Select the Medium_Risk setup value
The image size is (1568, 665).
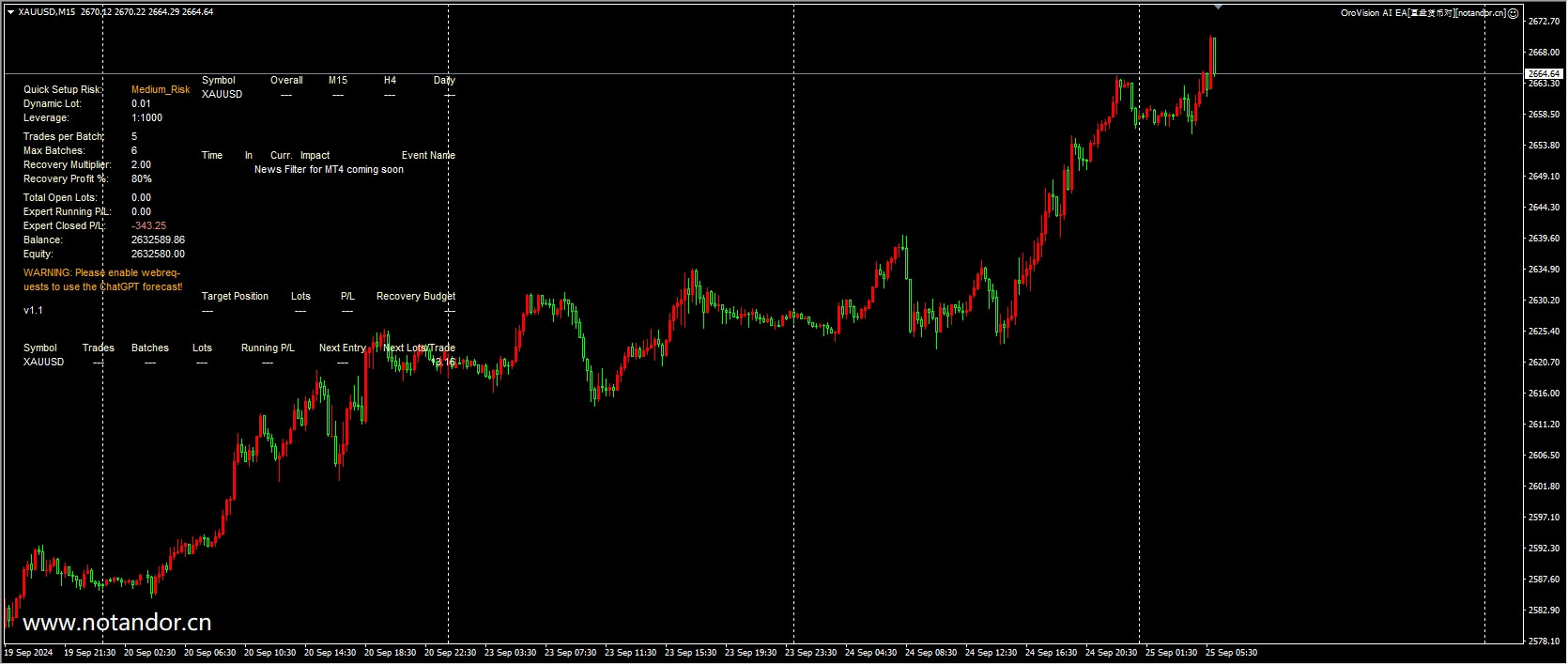(161, 90)
